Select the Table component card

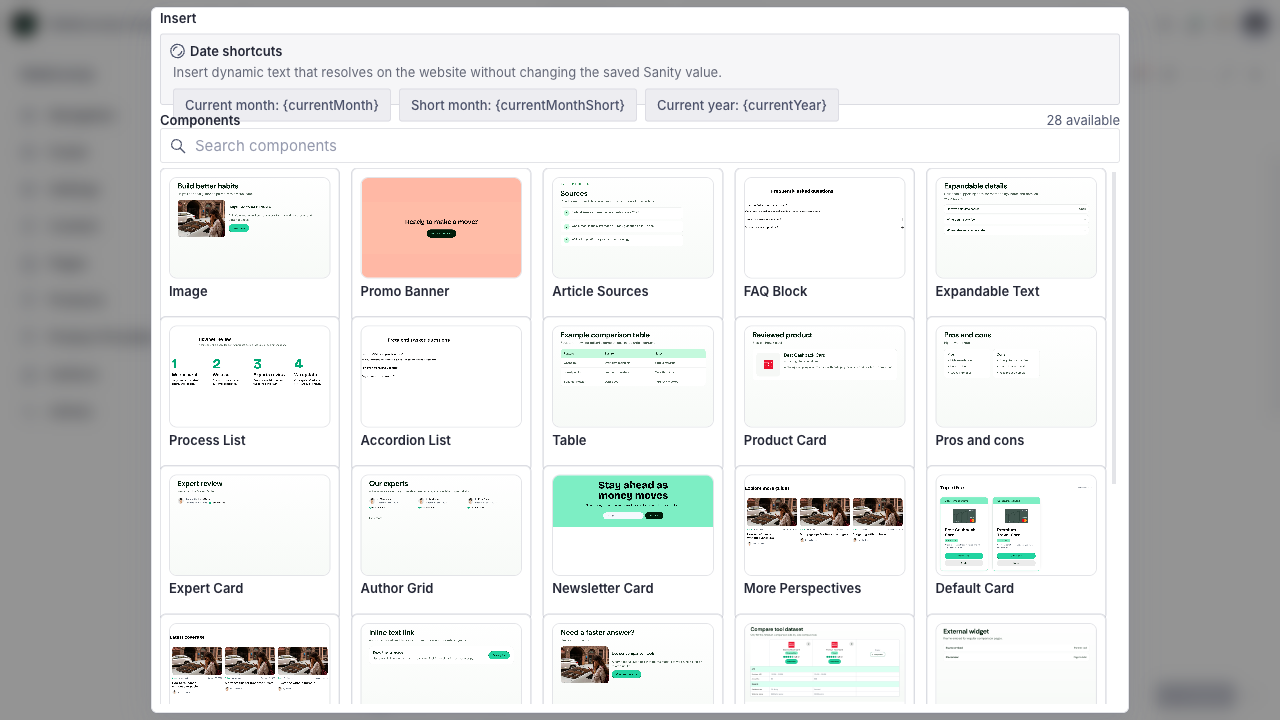pyautogui.click(x=633, y=391)
